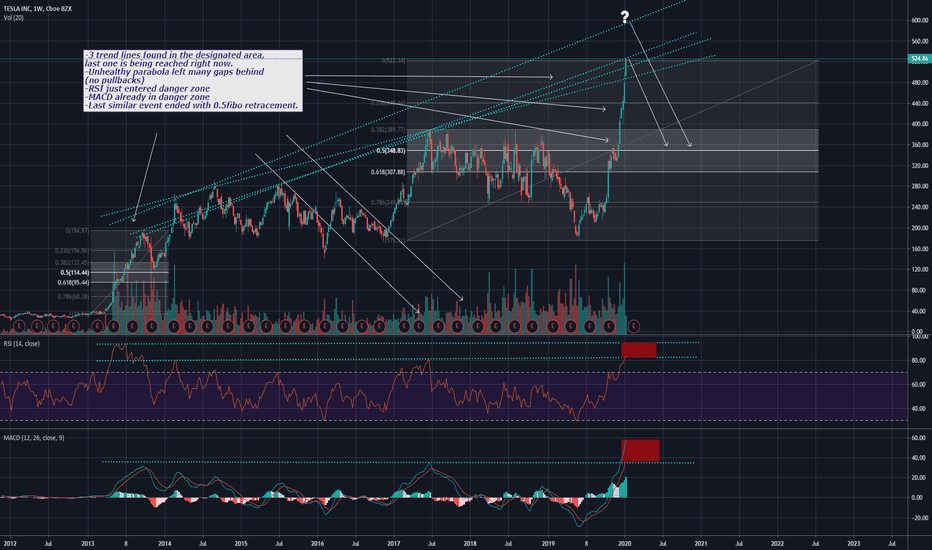Click the 2012 label on the time axis
Screen dimensions: 932x550
pyautogui.click(x=10, y=543)
